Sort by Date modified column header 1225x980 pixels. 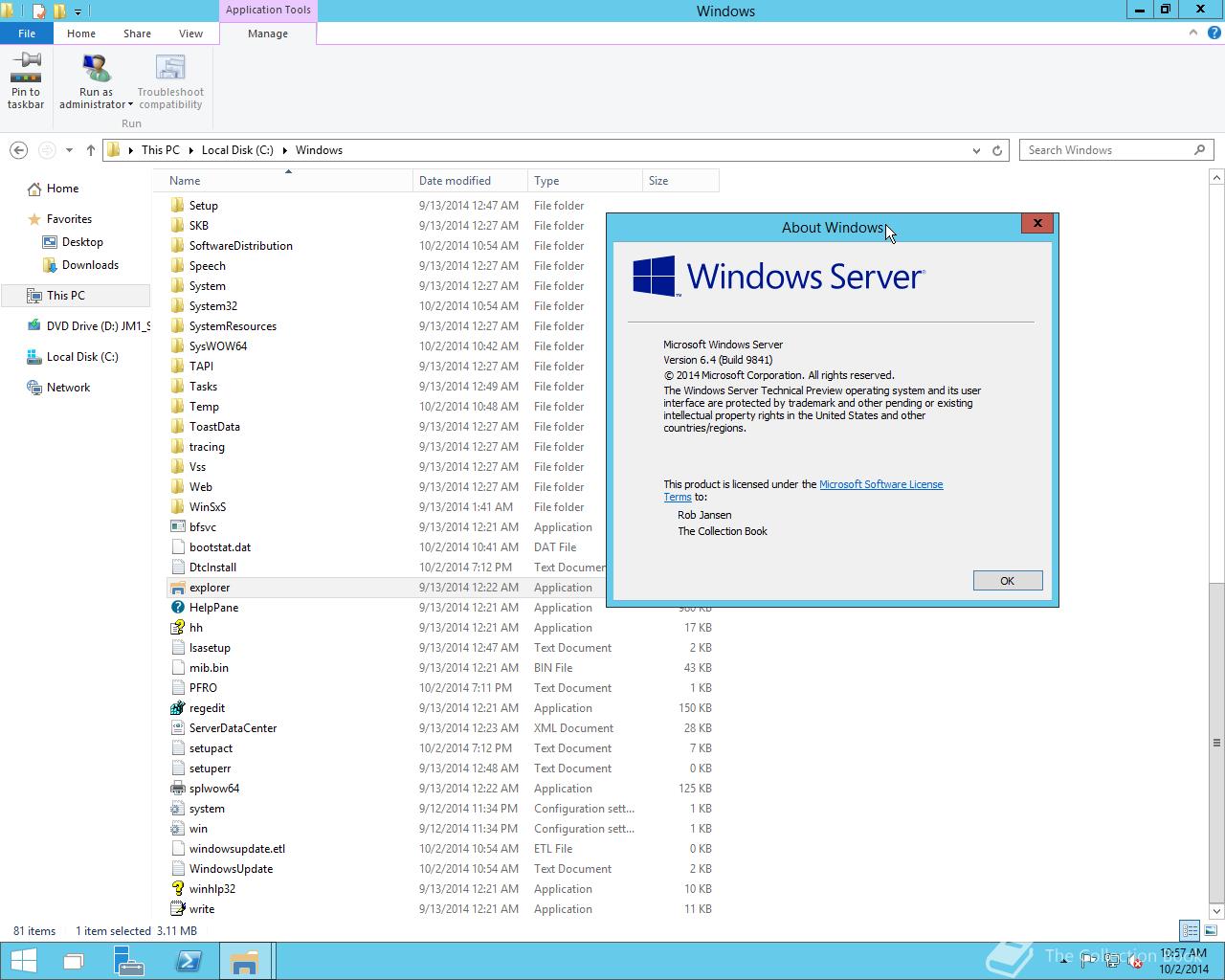(470, 181)
